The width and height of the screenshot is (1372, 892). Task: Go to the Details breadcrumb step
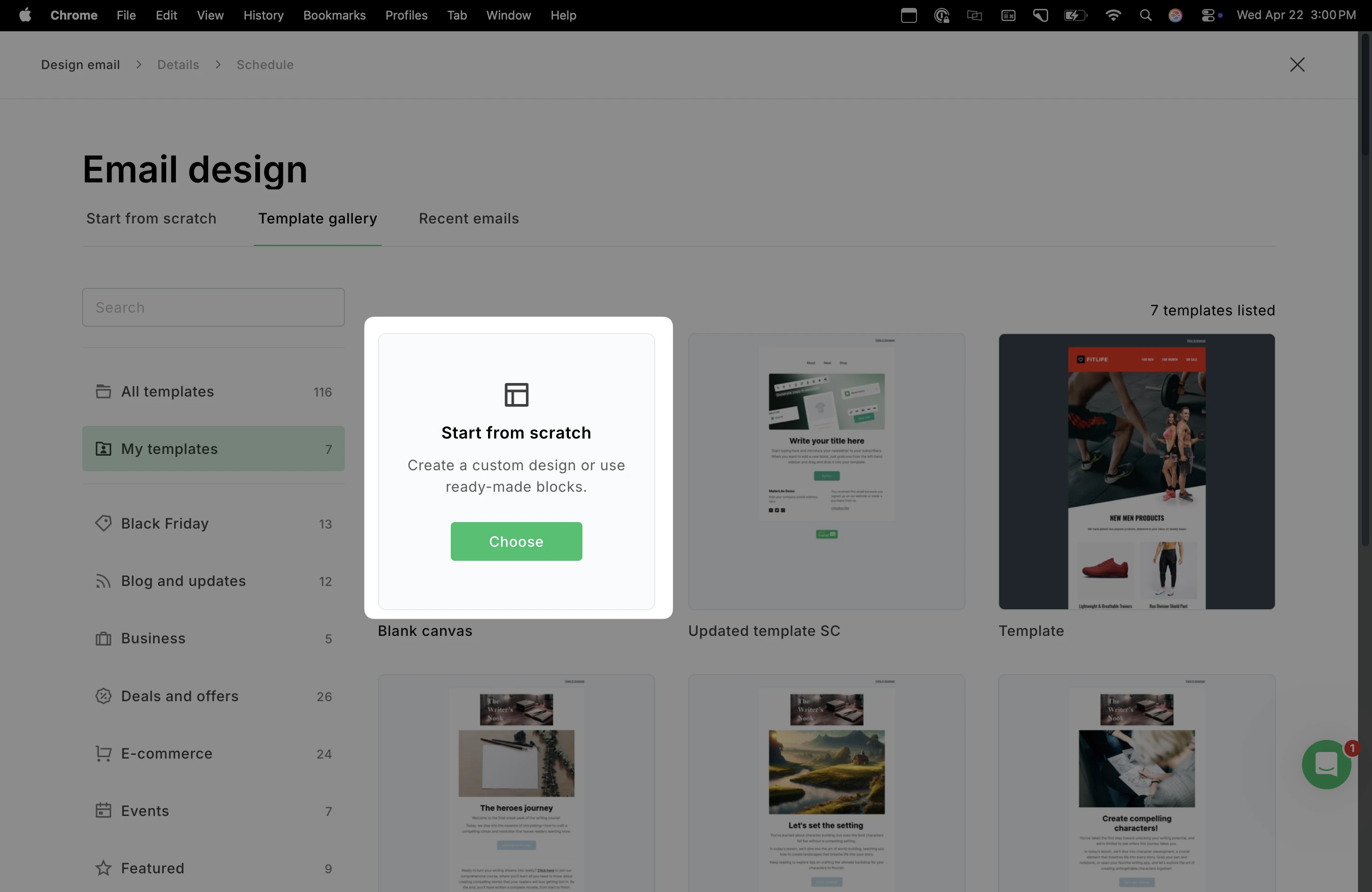178,64
